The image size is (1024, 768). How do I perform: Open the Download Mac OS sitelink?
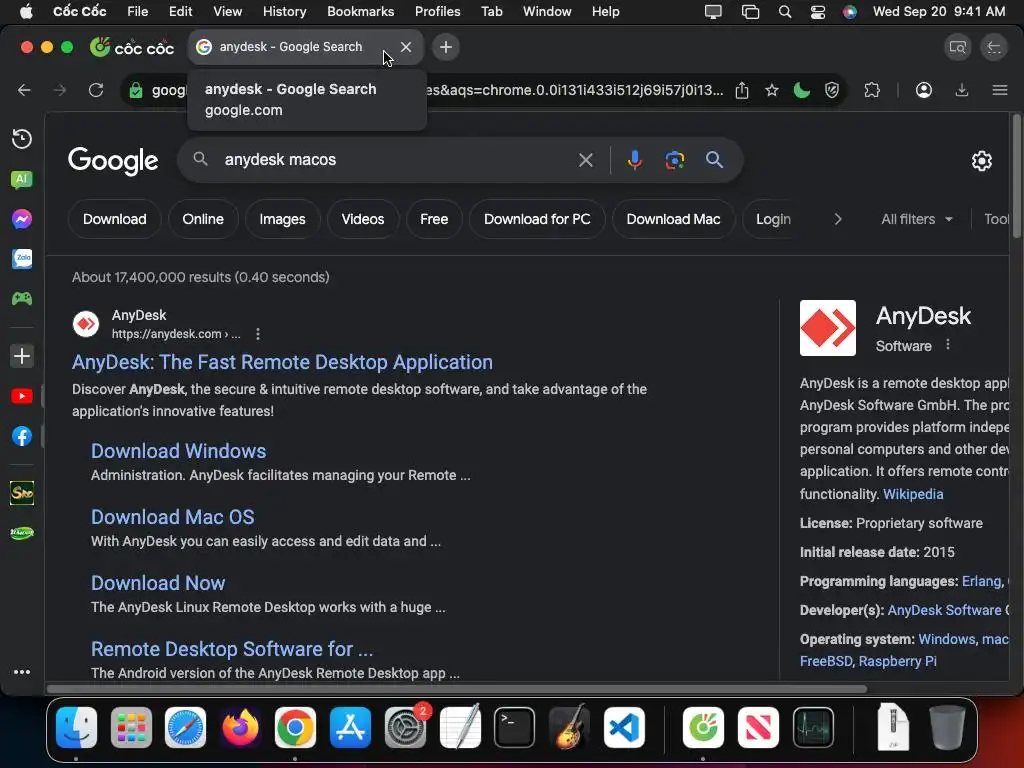pyautogui.click(x=172, y=517)
